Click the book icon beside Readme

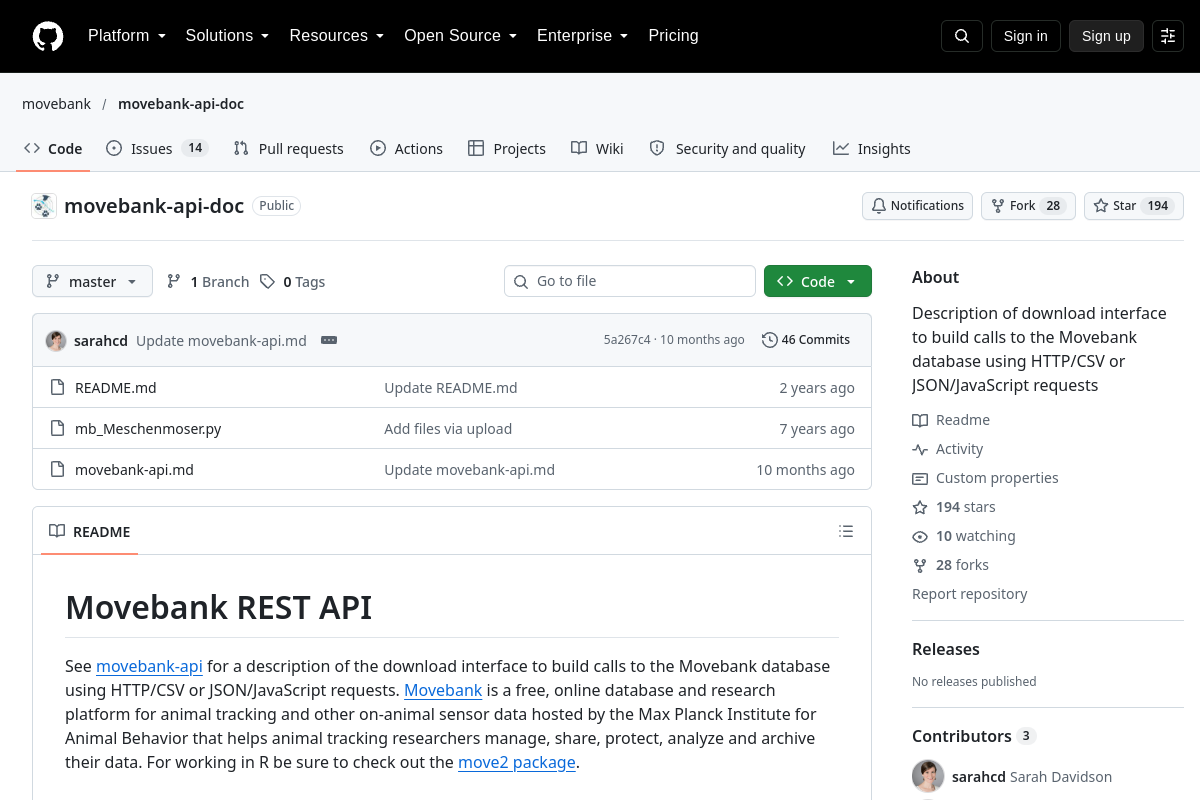pyautogui.click(x=920, y=420)
